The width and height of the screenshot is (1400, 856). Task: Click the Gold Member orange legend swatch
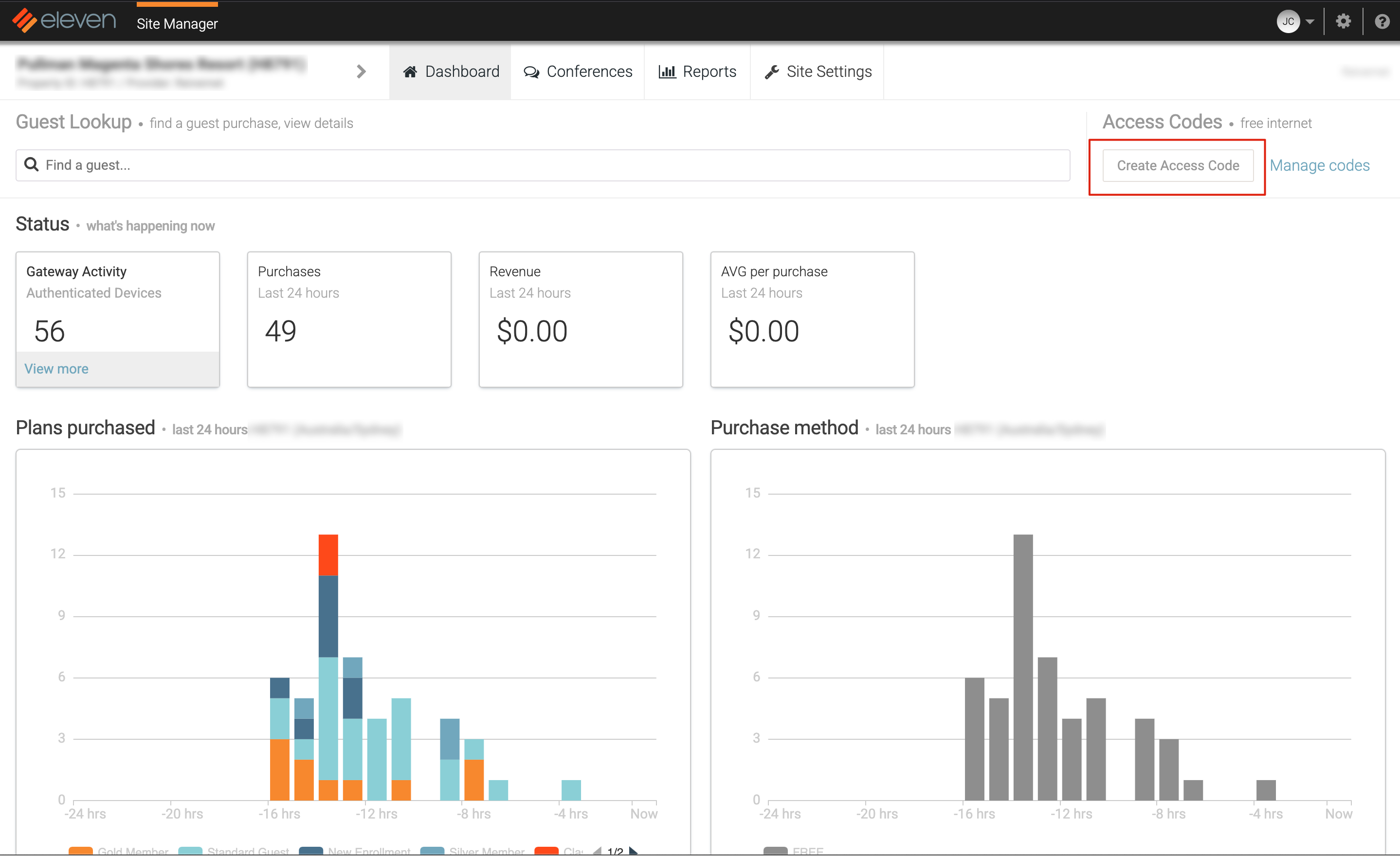[x=80, y=850]
